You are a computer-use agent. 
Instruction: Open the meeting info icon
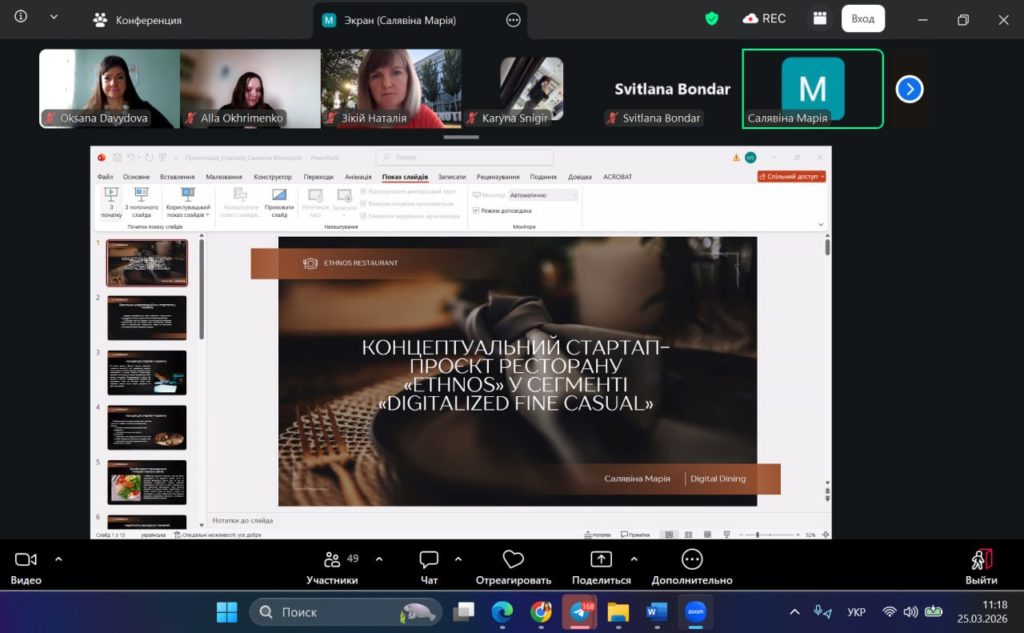pos(21,18)
